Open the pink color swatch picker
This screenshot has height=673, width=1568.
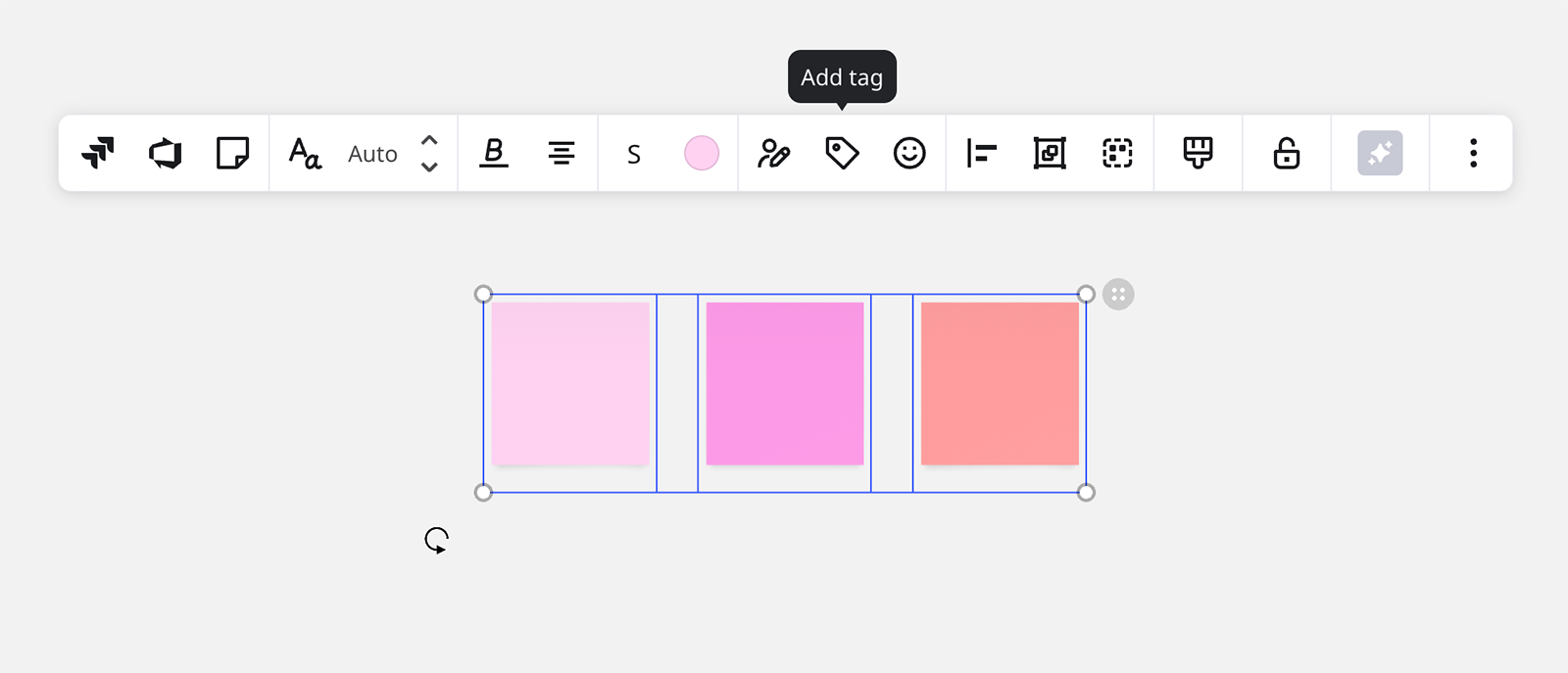point(702,153)
